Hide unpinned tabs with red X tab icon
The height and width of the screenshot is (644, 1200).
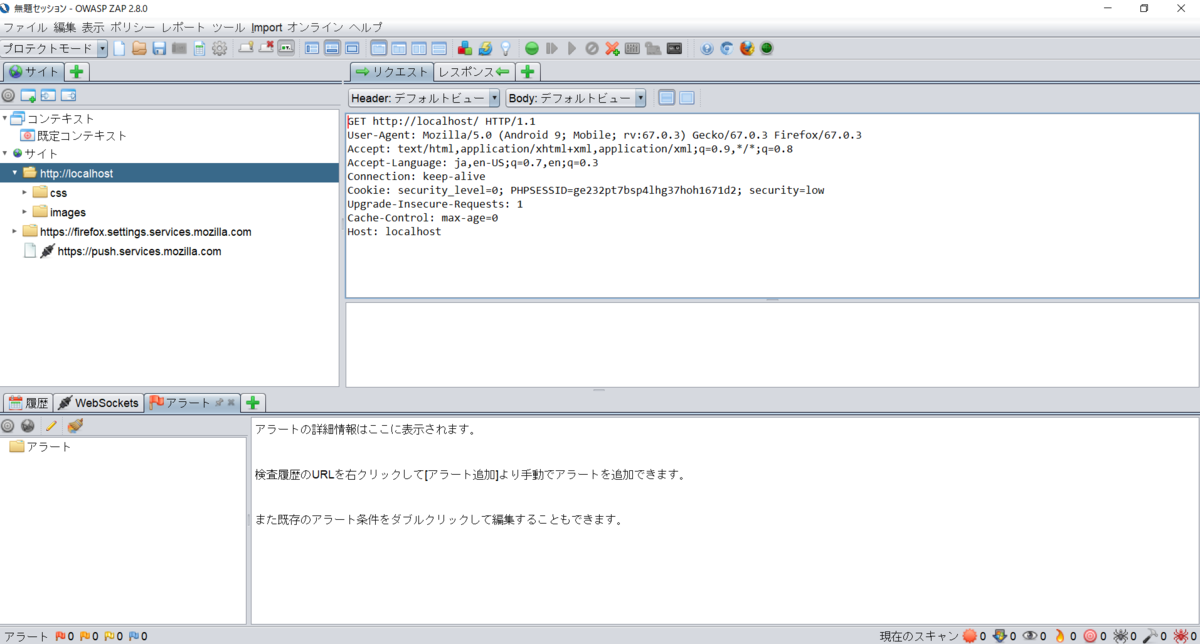click(x=266, y=48)
